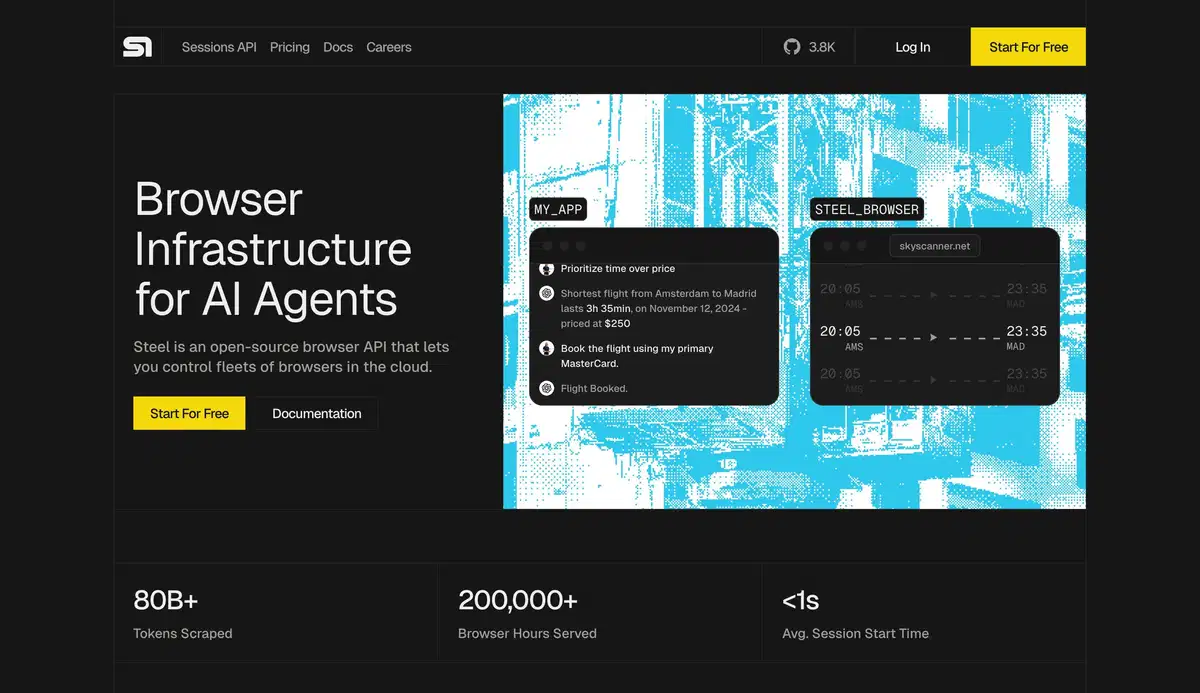Click AI icon beside Shortest flight message

[x=546, y=293]
